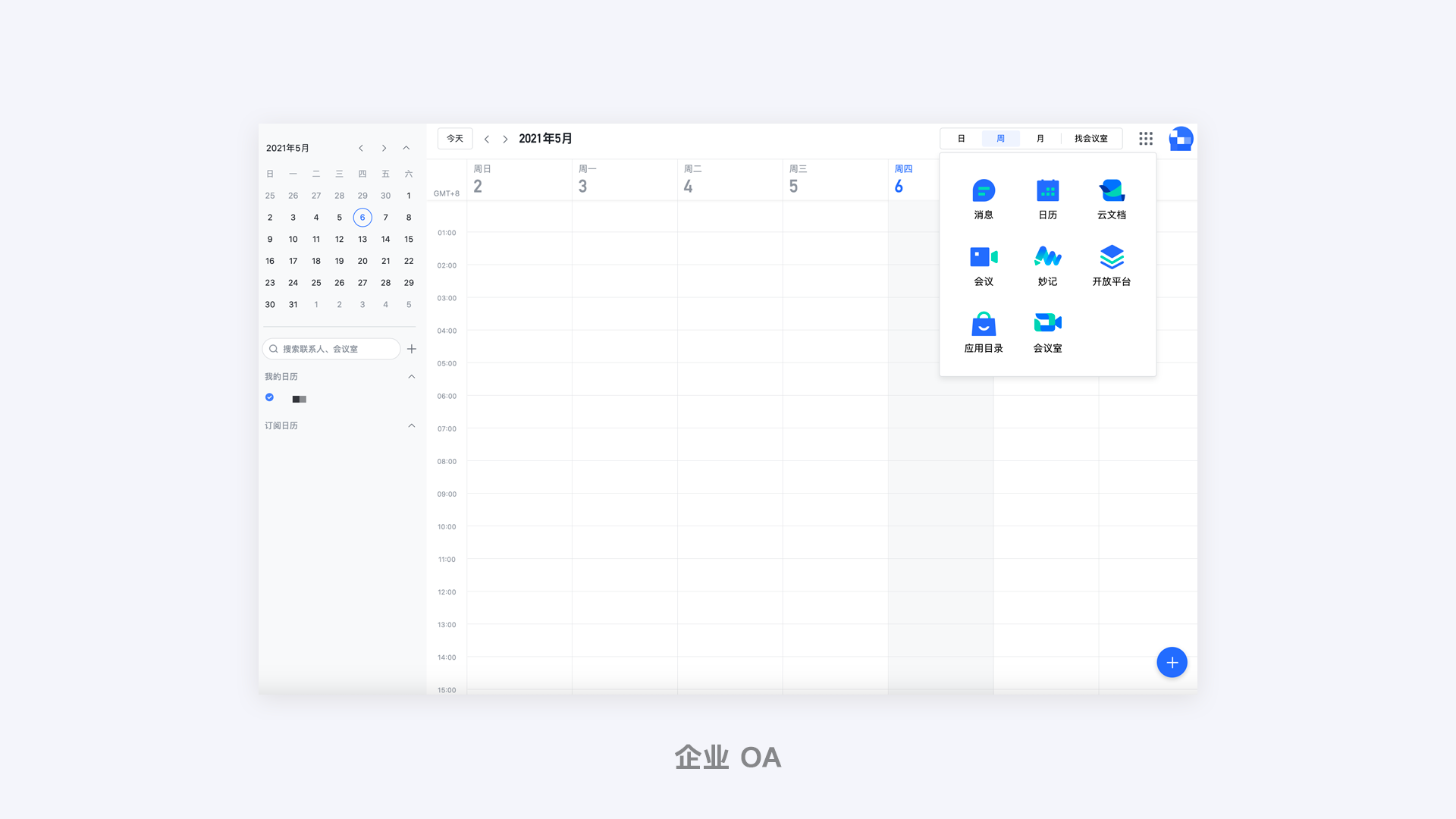The width and height of the screenshot is (1456, 819).
Task: Collapse the 订阅日历 section
Action: (x=412, y=426)
